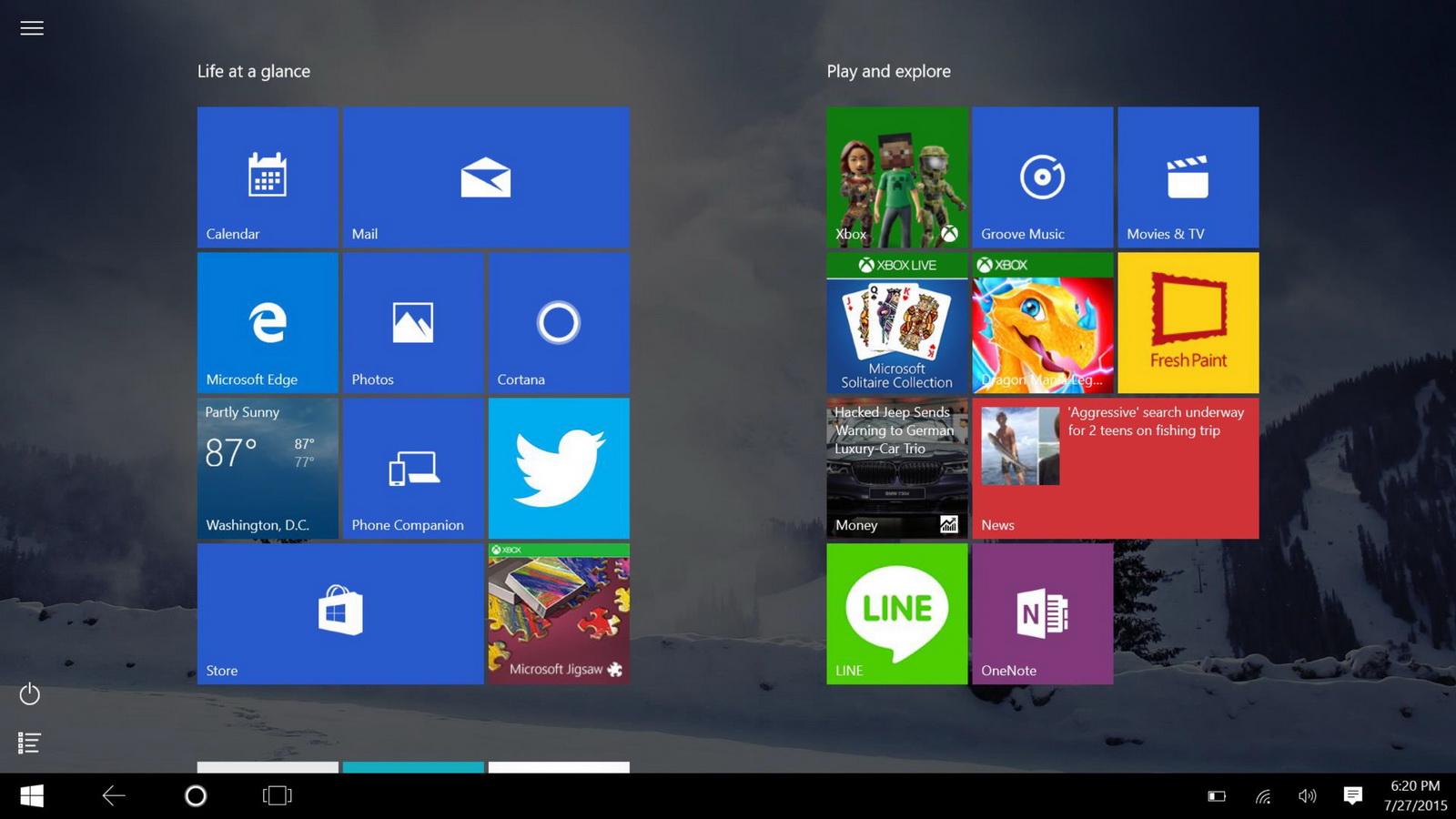Open the Phone Companion tile
The width and height of the screenshot is (1456, 819).
pos(413,469)
